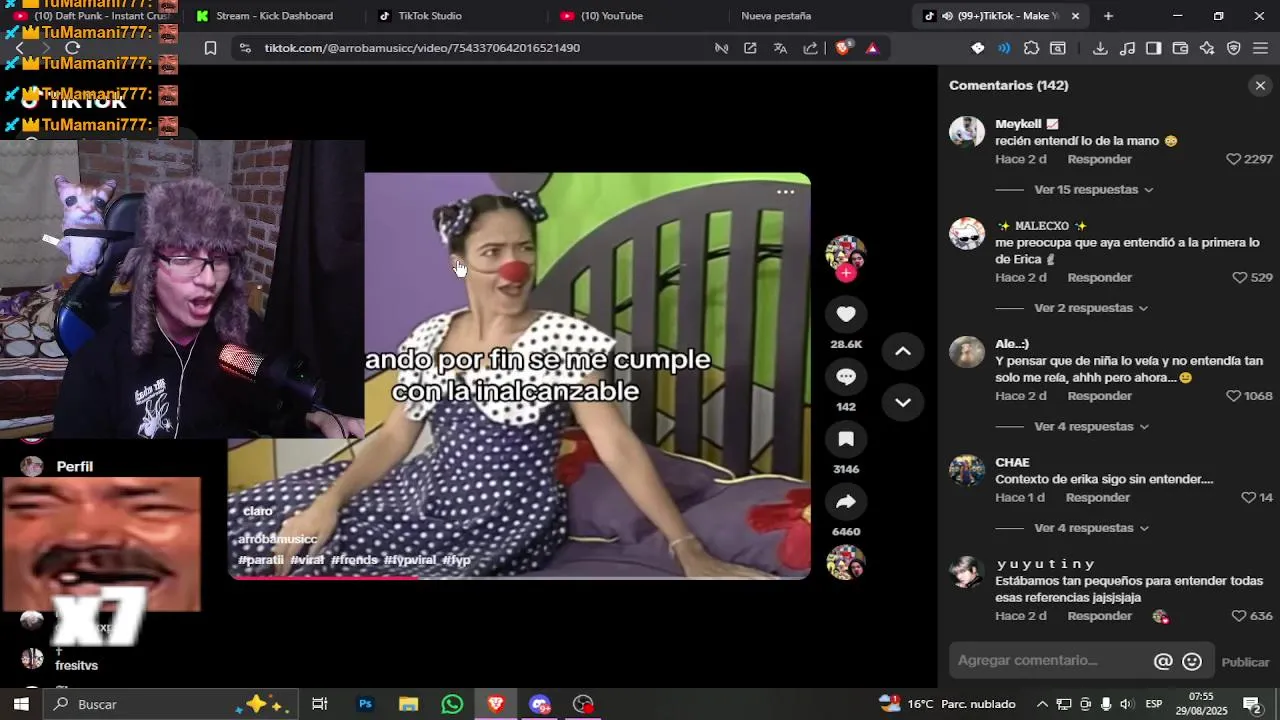Click taskbar Buscar search box

click(170, 704)
